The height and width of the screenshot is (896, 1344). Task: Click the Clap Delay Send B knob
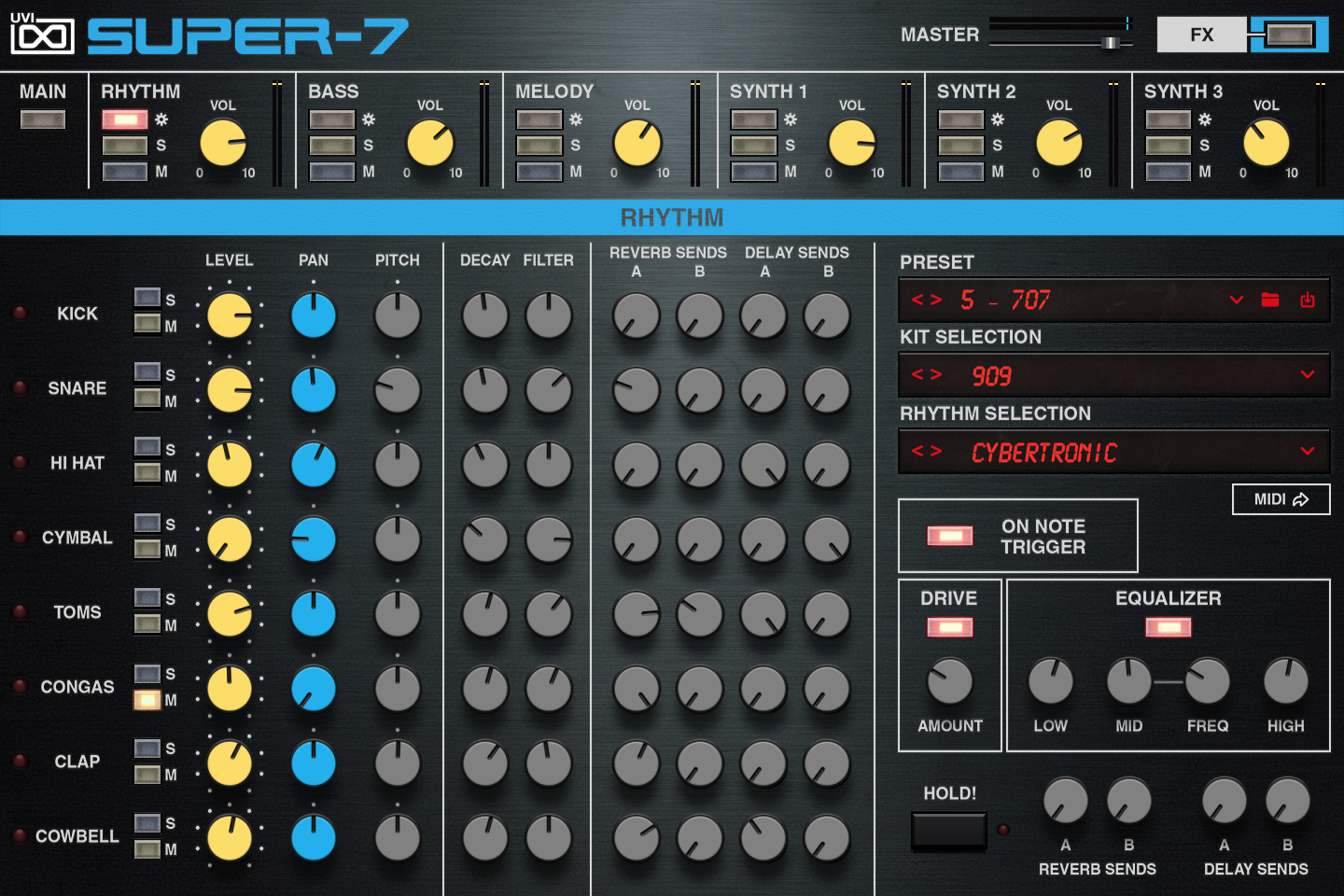pyautogui.click(x=827, y=763)
